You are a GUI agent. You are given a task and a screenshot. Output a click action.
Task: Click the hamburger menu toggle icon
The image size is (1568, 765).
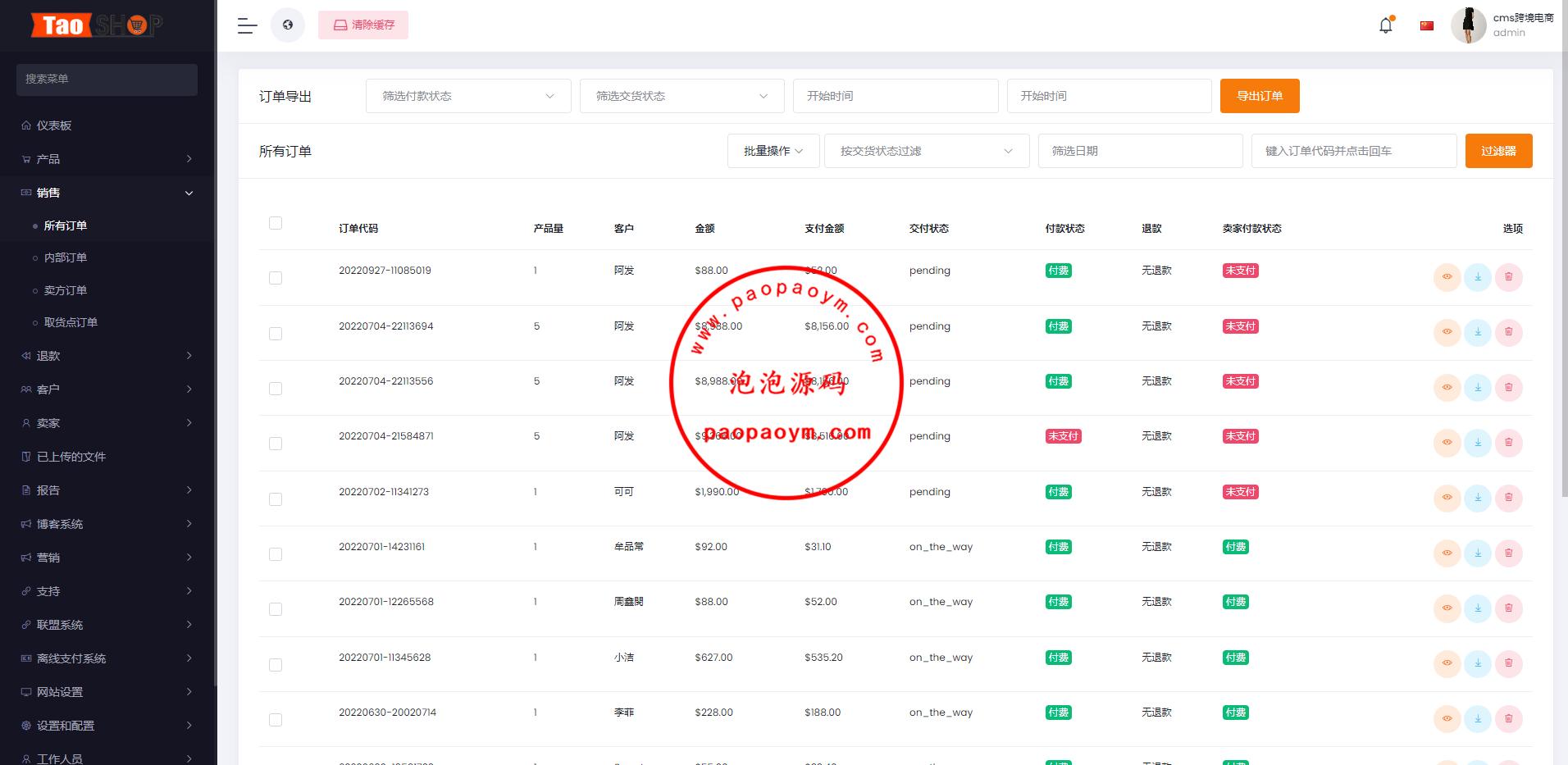click(247, 25)
